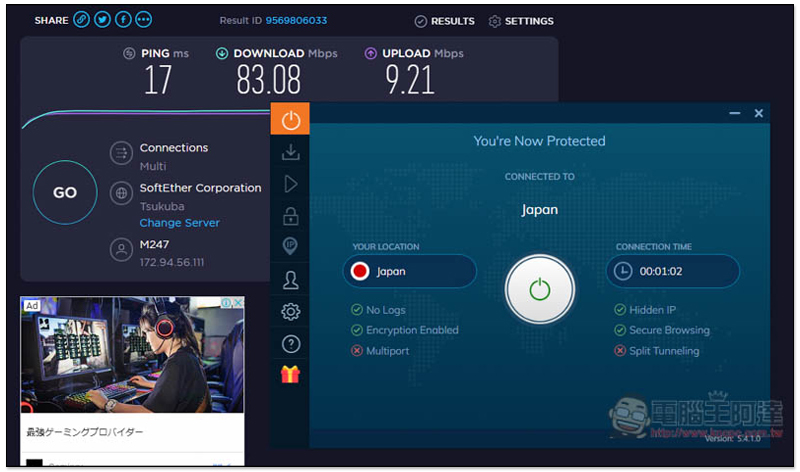Click the orange power icon in VPN sidebar
800x472 pixels.
point(290,119)
